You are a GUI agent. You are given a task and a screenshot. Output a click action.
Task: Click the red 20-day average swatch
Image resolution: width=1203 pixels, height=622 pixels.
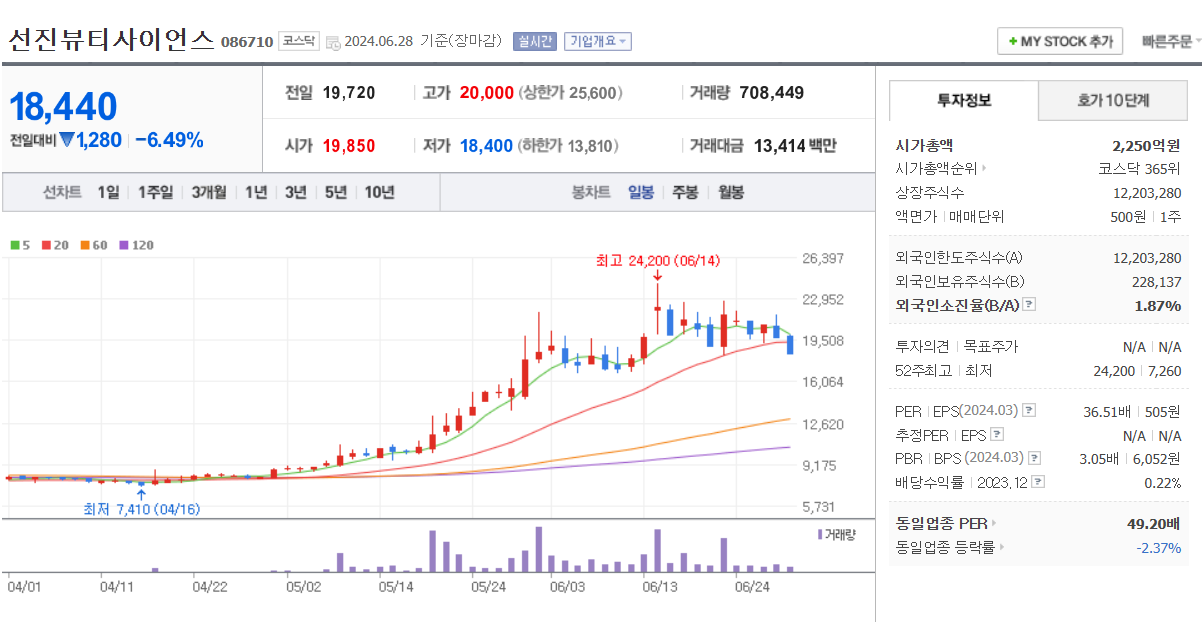tap(46, 245)
